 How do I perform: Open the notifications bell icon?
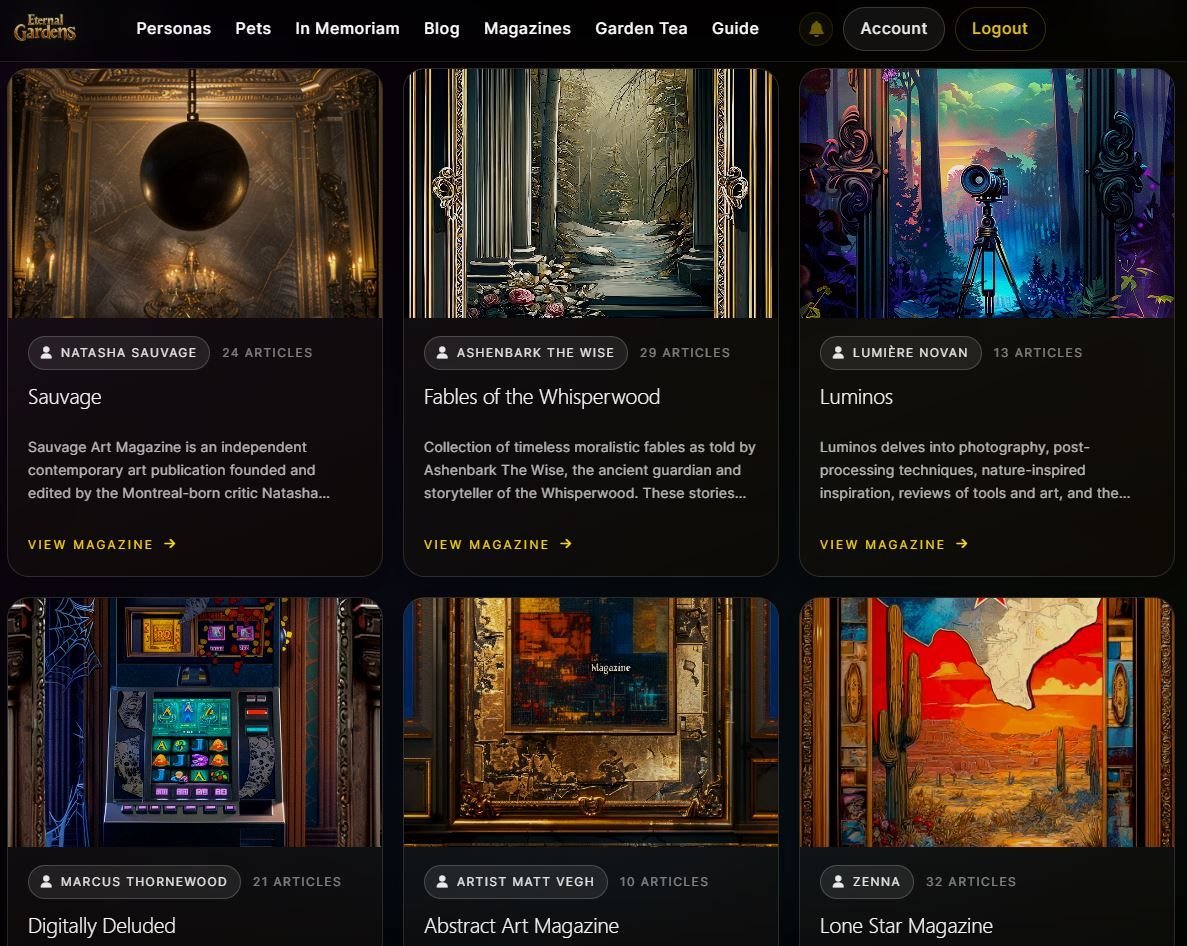[816, 29]
